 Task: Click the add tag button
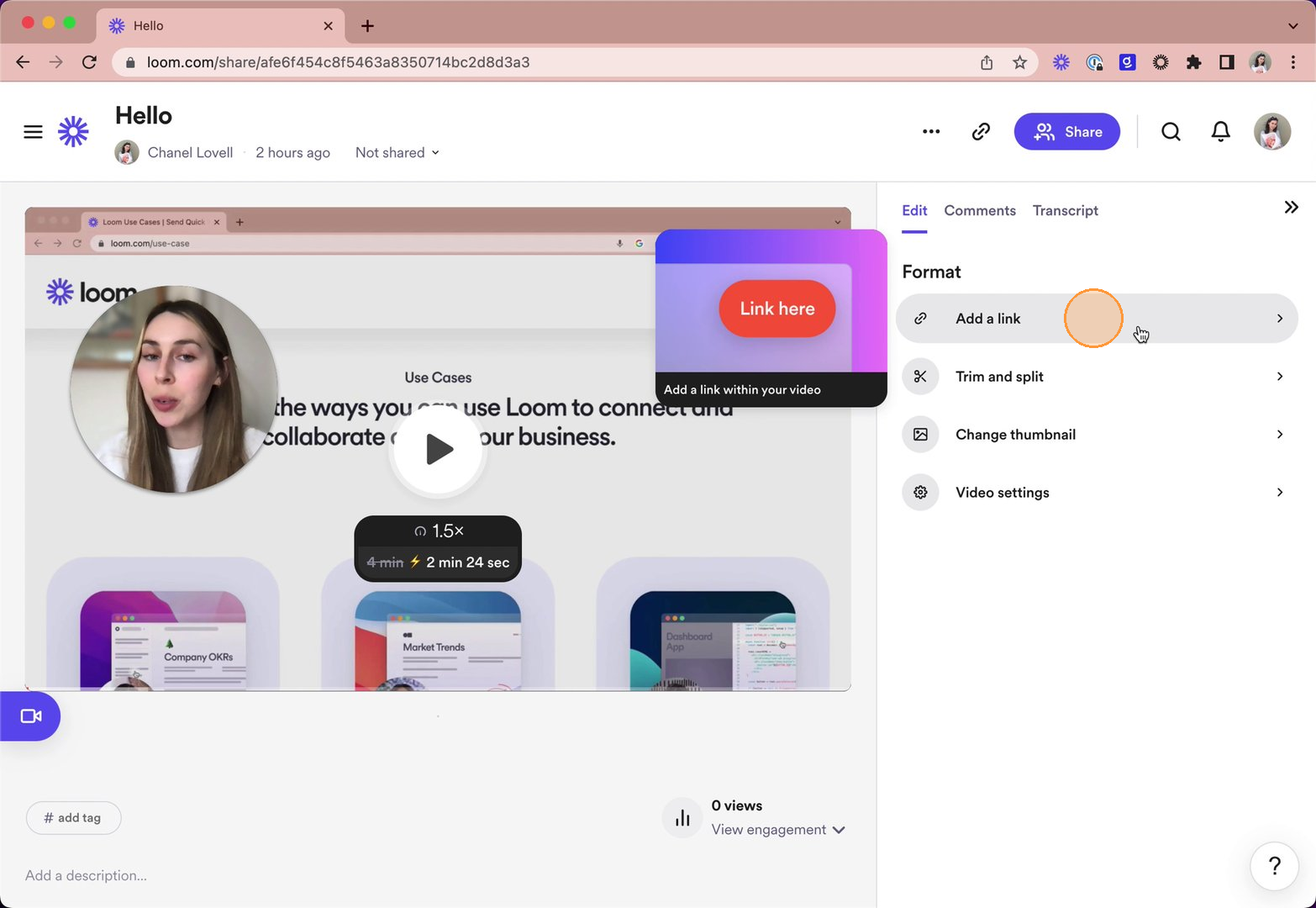pyautogui.click(x=73, y=818)
